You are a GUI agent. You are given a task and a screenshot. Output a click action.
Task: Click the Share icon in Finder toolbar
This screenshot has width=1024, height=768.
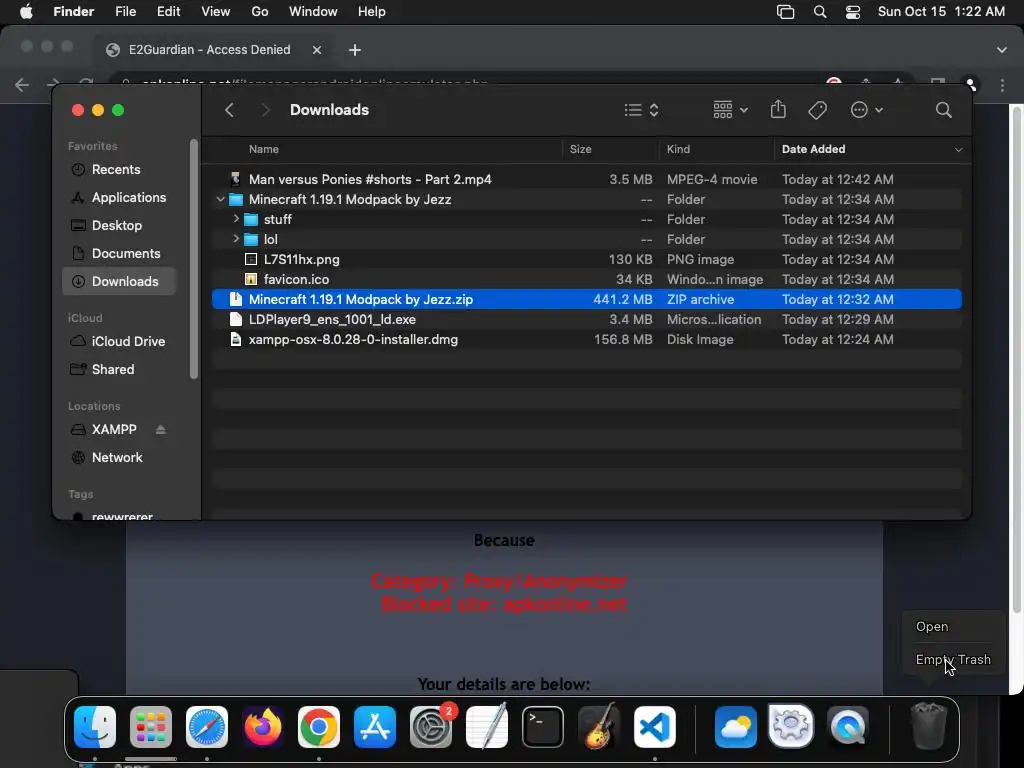tap(778, 109)
